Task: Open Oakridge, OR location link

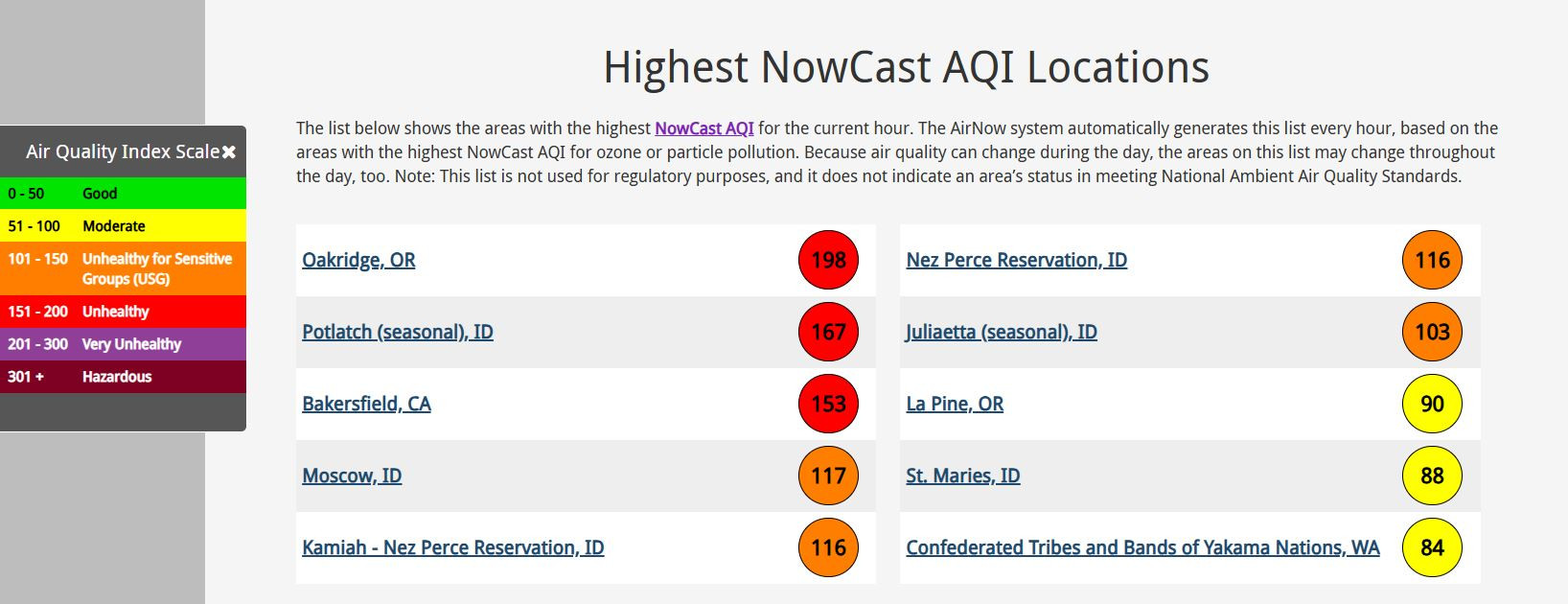Action: 358,260
